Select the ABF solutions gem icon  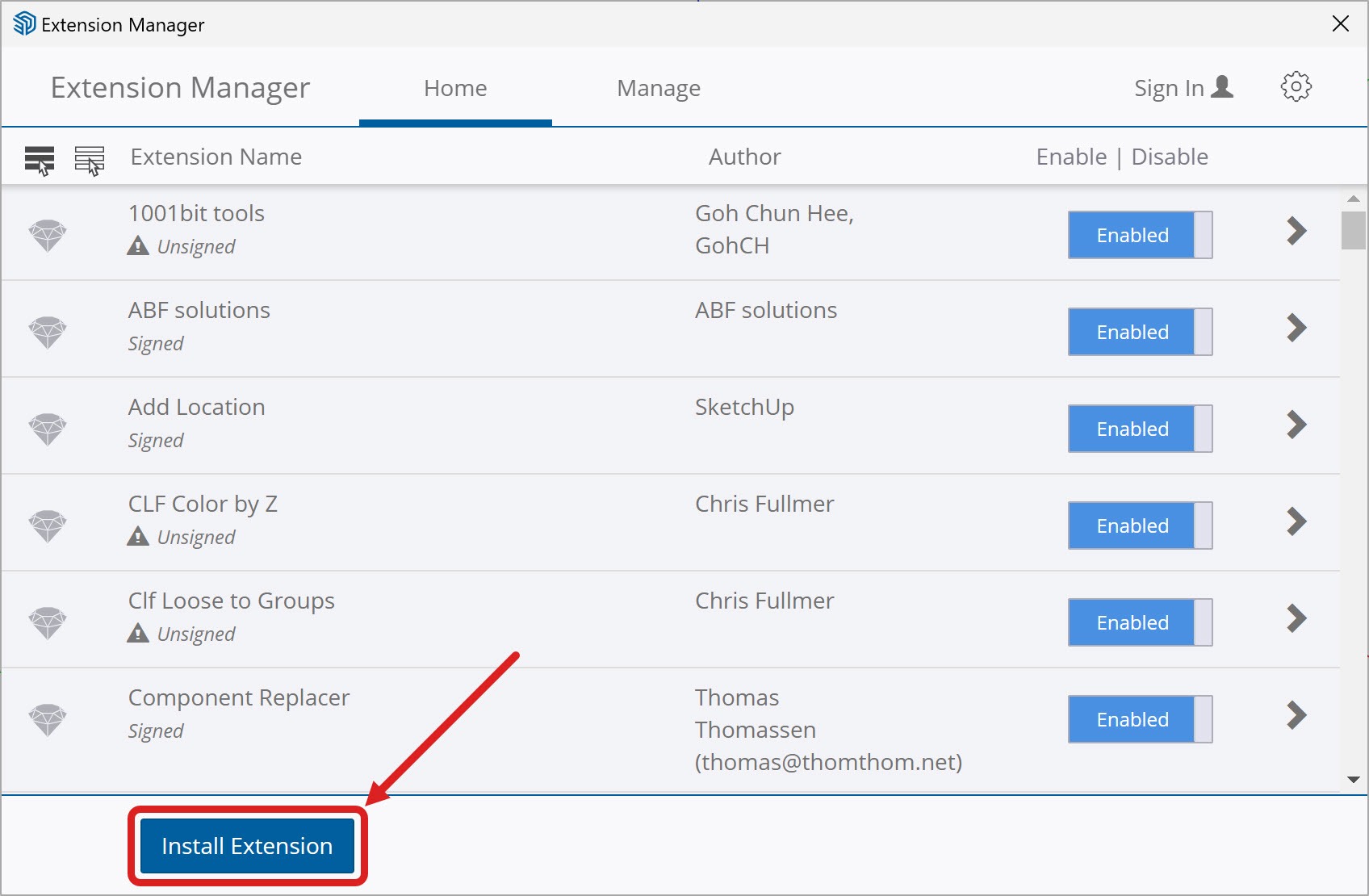click(x=48, y=332)
